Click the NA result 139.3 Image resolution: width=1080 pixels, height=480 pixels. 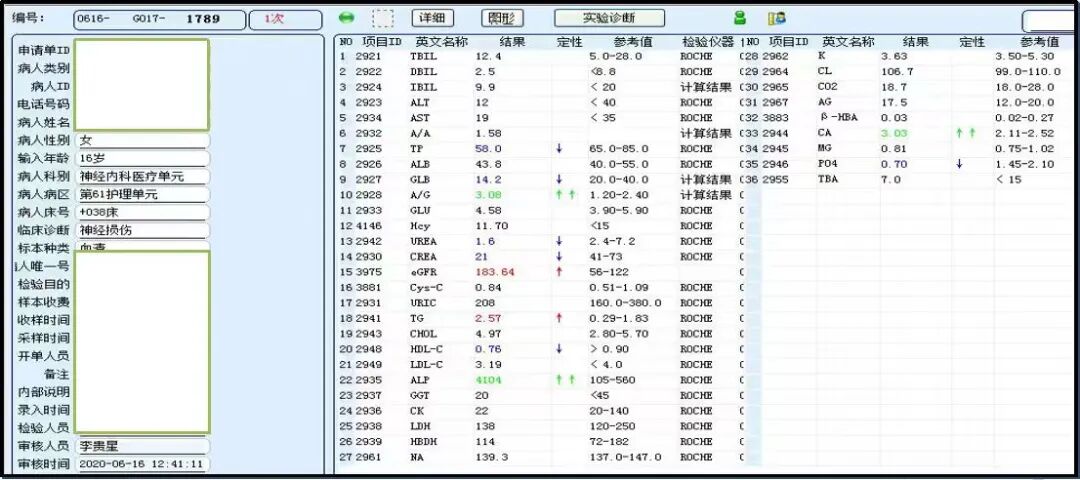[491, 457]
